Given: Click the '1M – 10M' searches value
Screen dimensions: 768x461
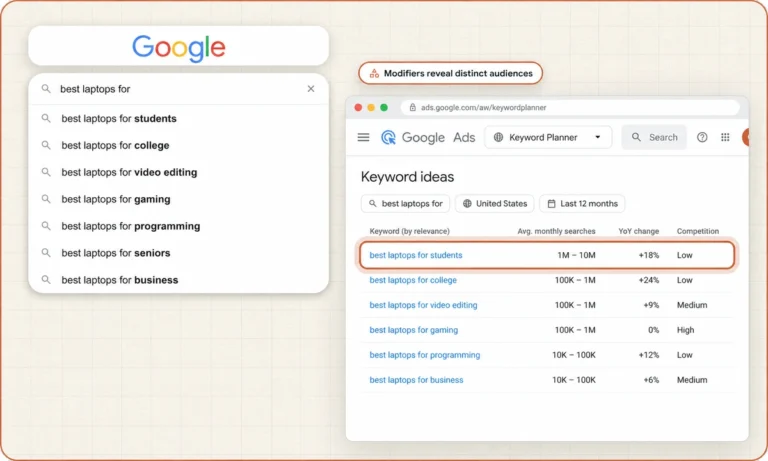Looking at the screenshot, I should pyautogui.click(x=576, y=255).
